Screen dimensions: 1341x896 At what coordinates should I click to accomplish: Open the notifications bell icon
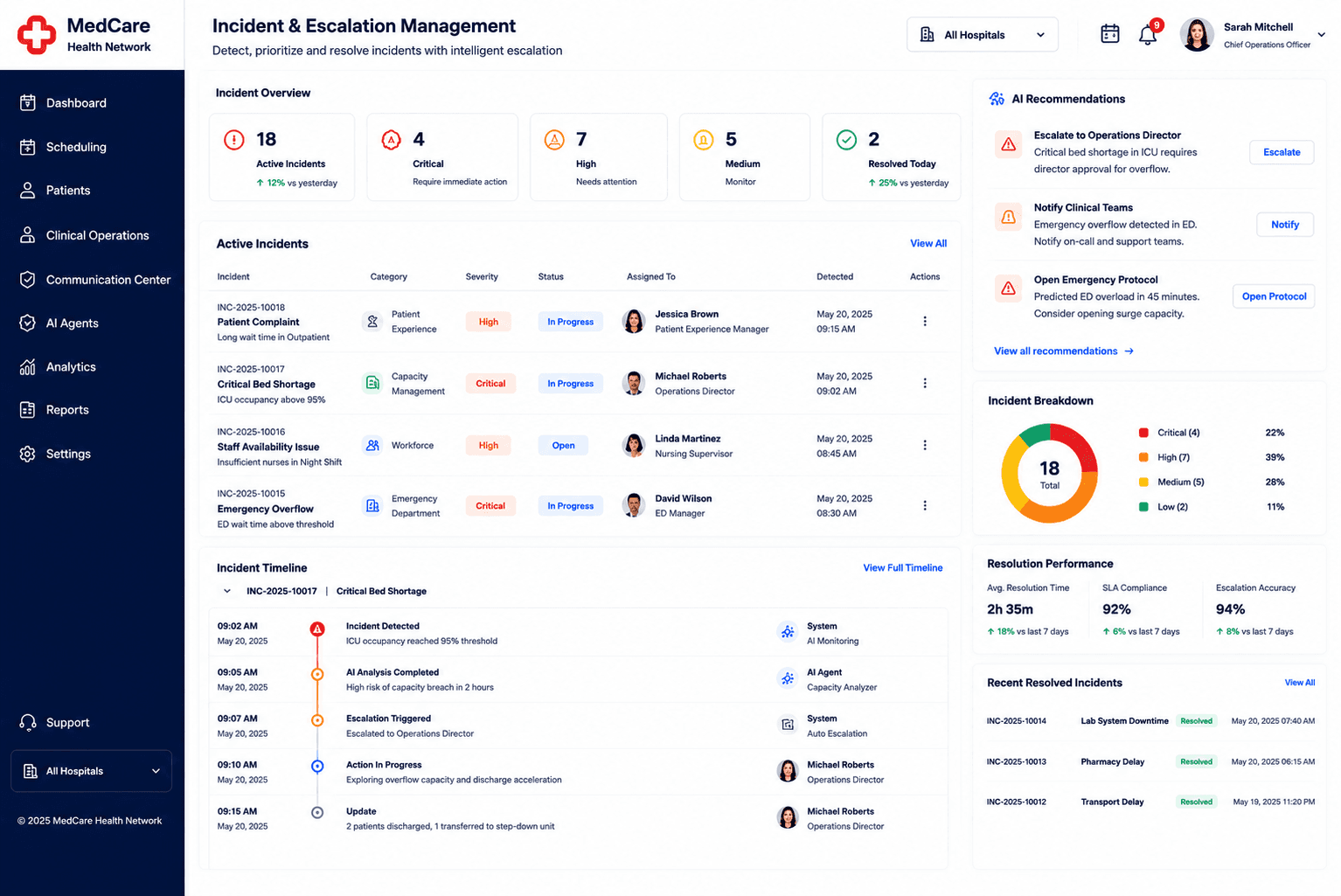pyautogui.click(x=1148, y=35)
